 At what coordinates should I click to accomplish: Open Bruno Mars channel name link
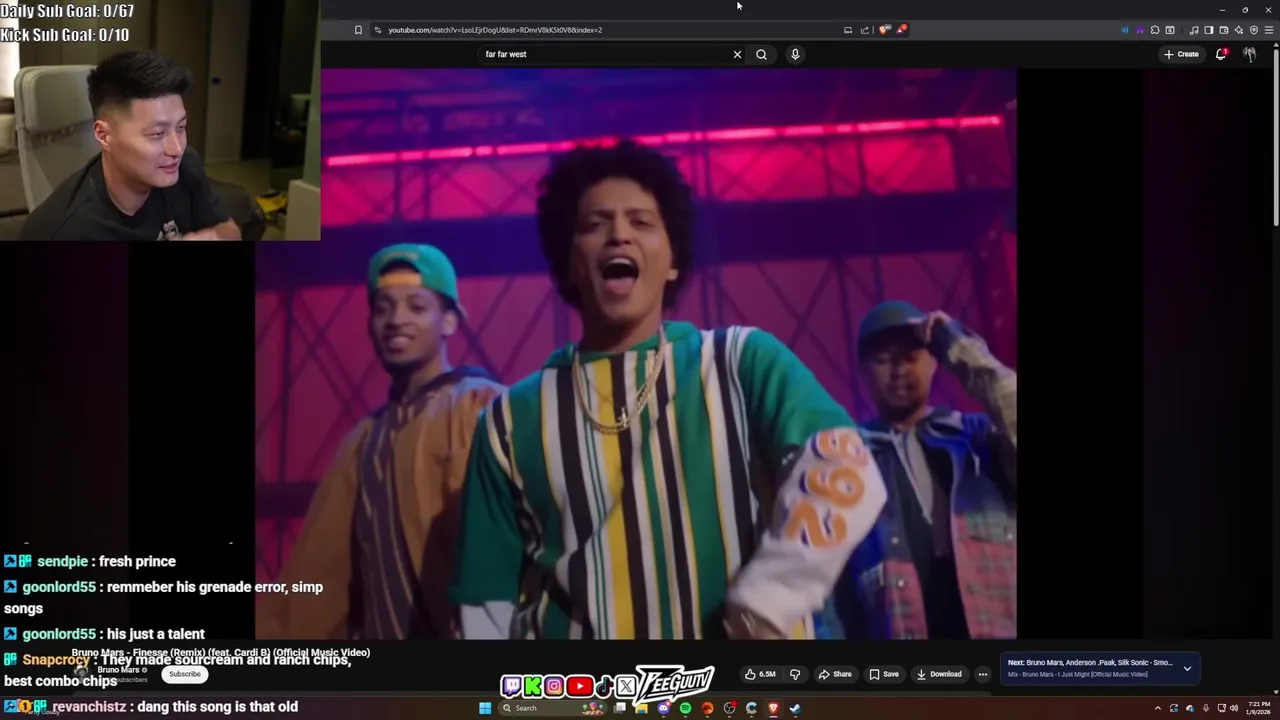click(x=118, y=670)
